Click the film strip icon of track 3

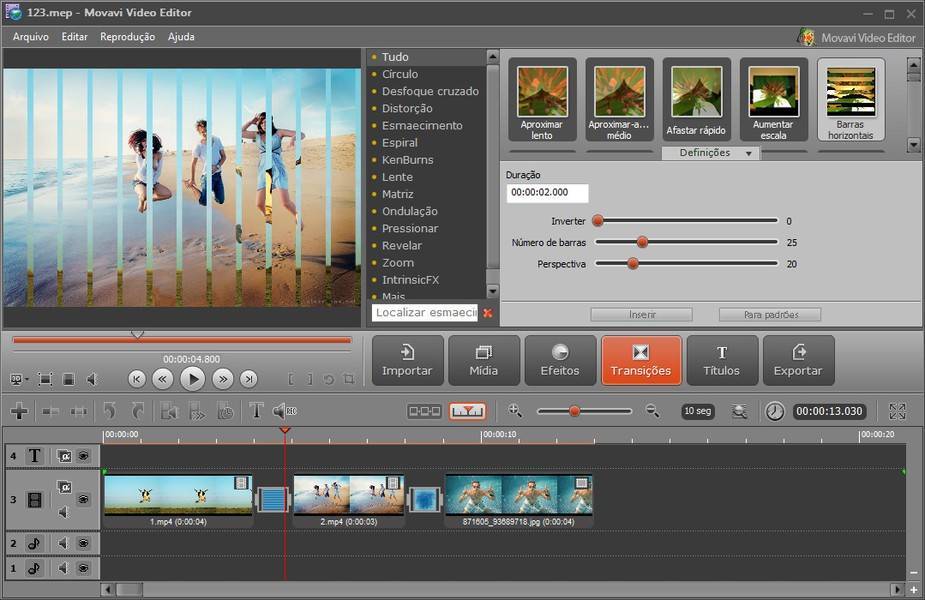point(35,500)
